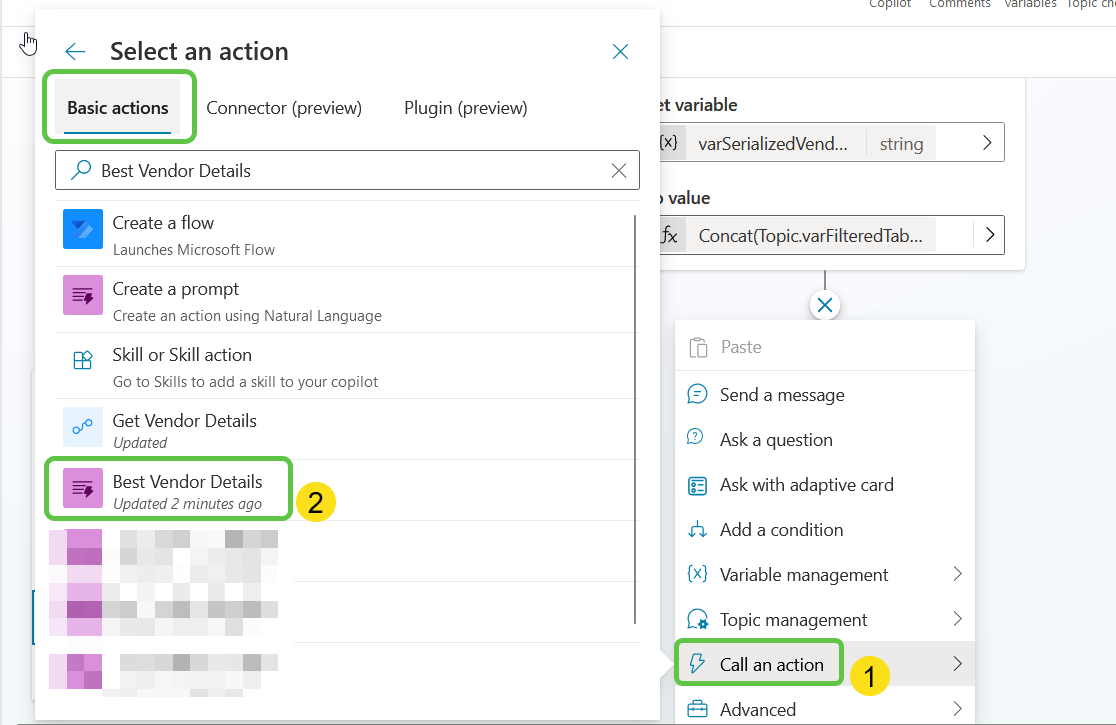The image size is (1116, 725).
Task: Select the Basic actions tab
Action: (118, 108)
